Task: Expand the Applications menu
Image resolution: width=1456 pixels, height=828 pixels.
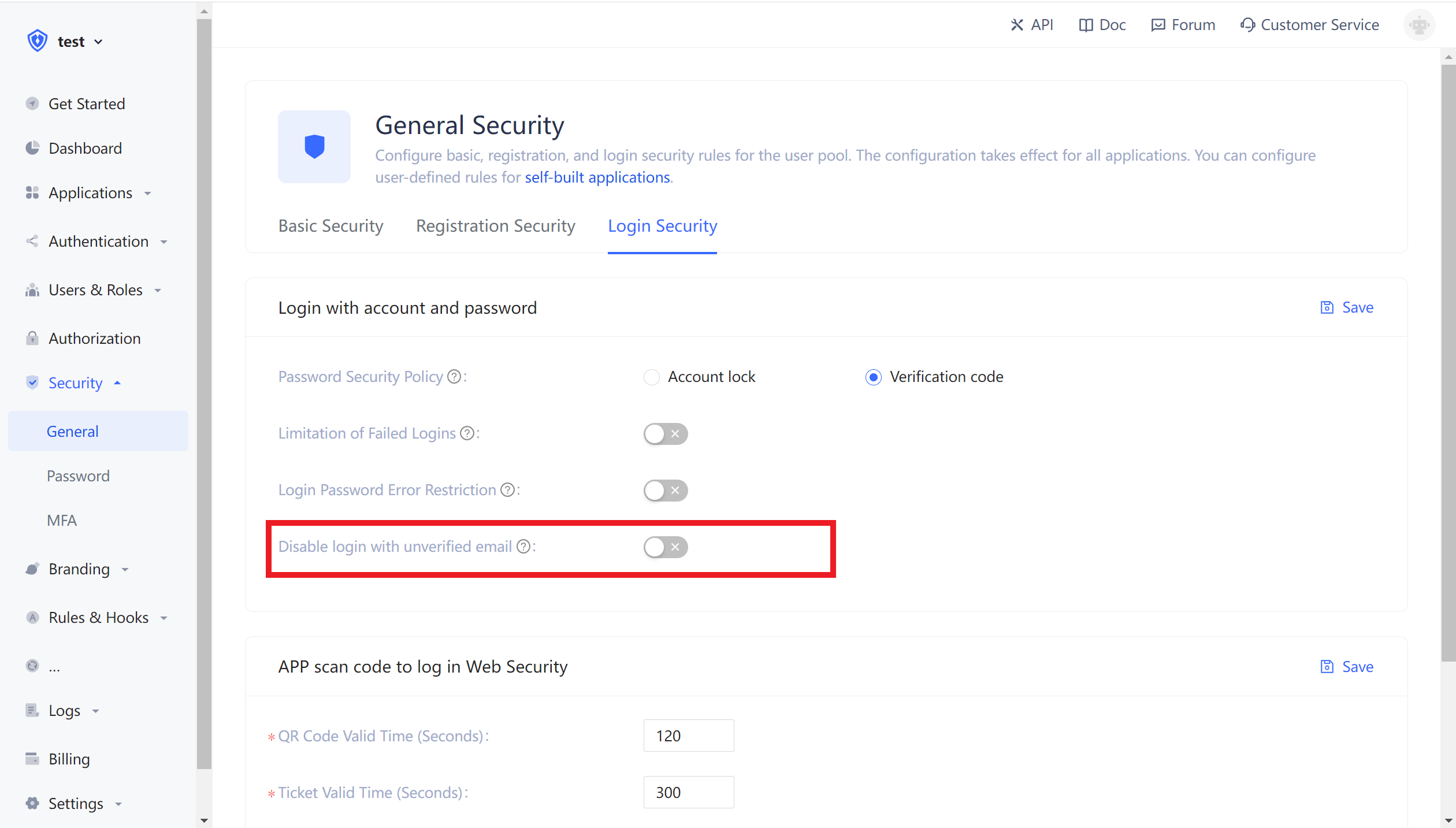Action: tap(148, 193)
